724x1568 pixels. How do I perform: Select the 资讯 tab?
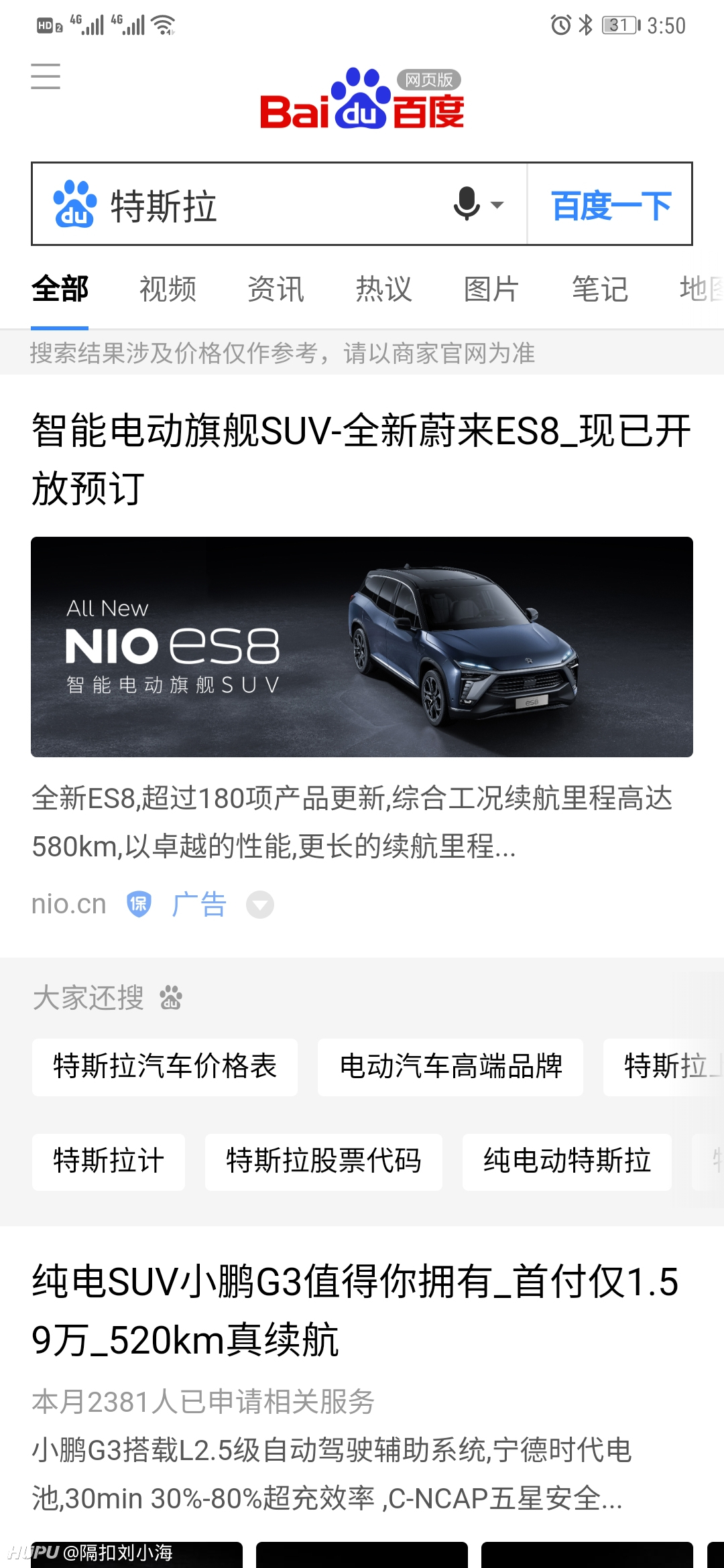coord(276,289)
